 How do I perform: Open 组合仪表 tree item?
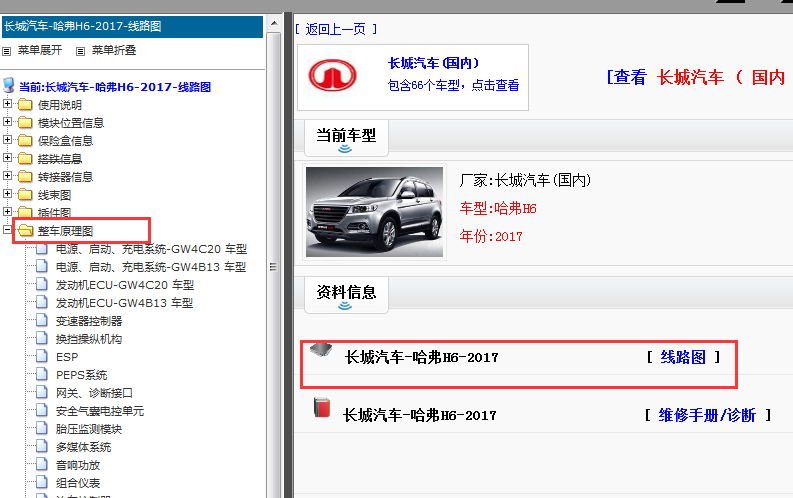coord(78,483)
